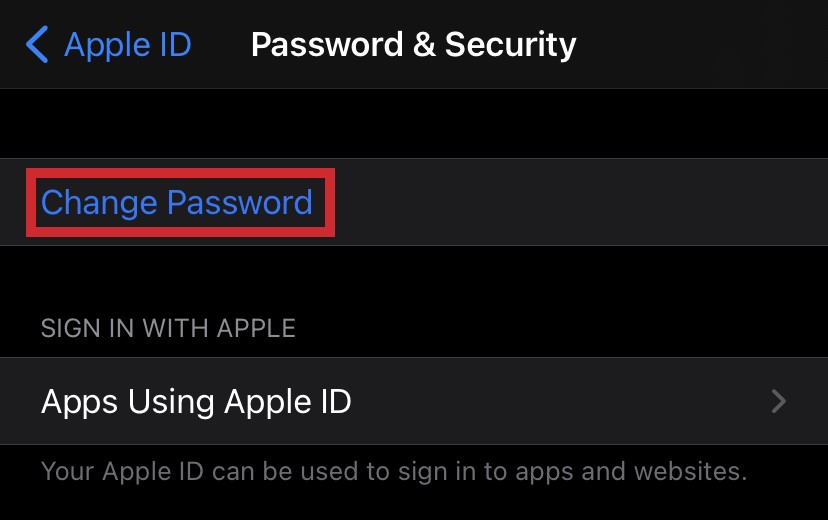The width and height of the screenshot is (828, 520).
Task: Tap black gap below the Change Password row
Action: [x=414, y=275]
